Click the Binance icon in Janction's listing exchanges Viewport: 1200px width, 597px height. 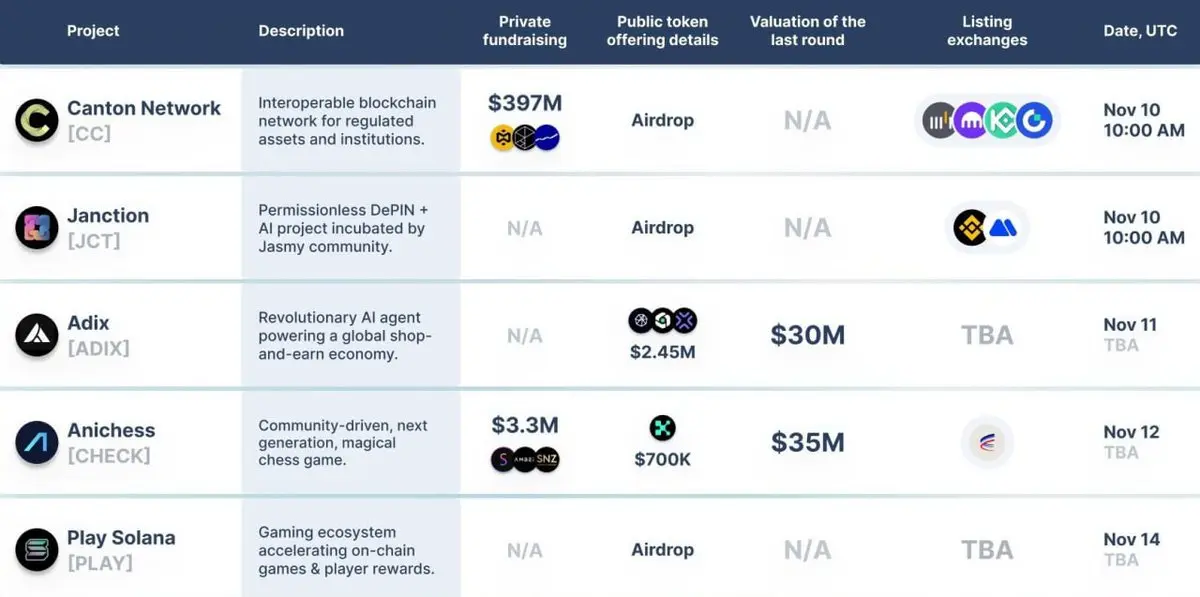tap(971, 228)
